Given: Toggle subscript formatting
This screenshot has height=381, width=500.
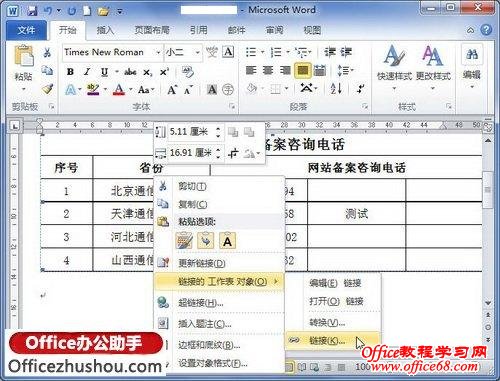Looking at the screenshot, I should tap(147, 72).
